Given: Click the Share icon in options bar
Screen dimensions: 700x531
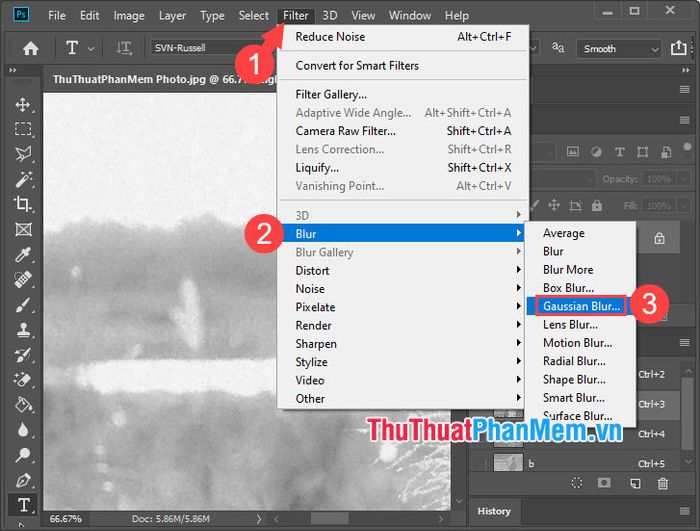Looking at the screenshot, I should click(x=679, y=47).
